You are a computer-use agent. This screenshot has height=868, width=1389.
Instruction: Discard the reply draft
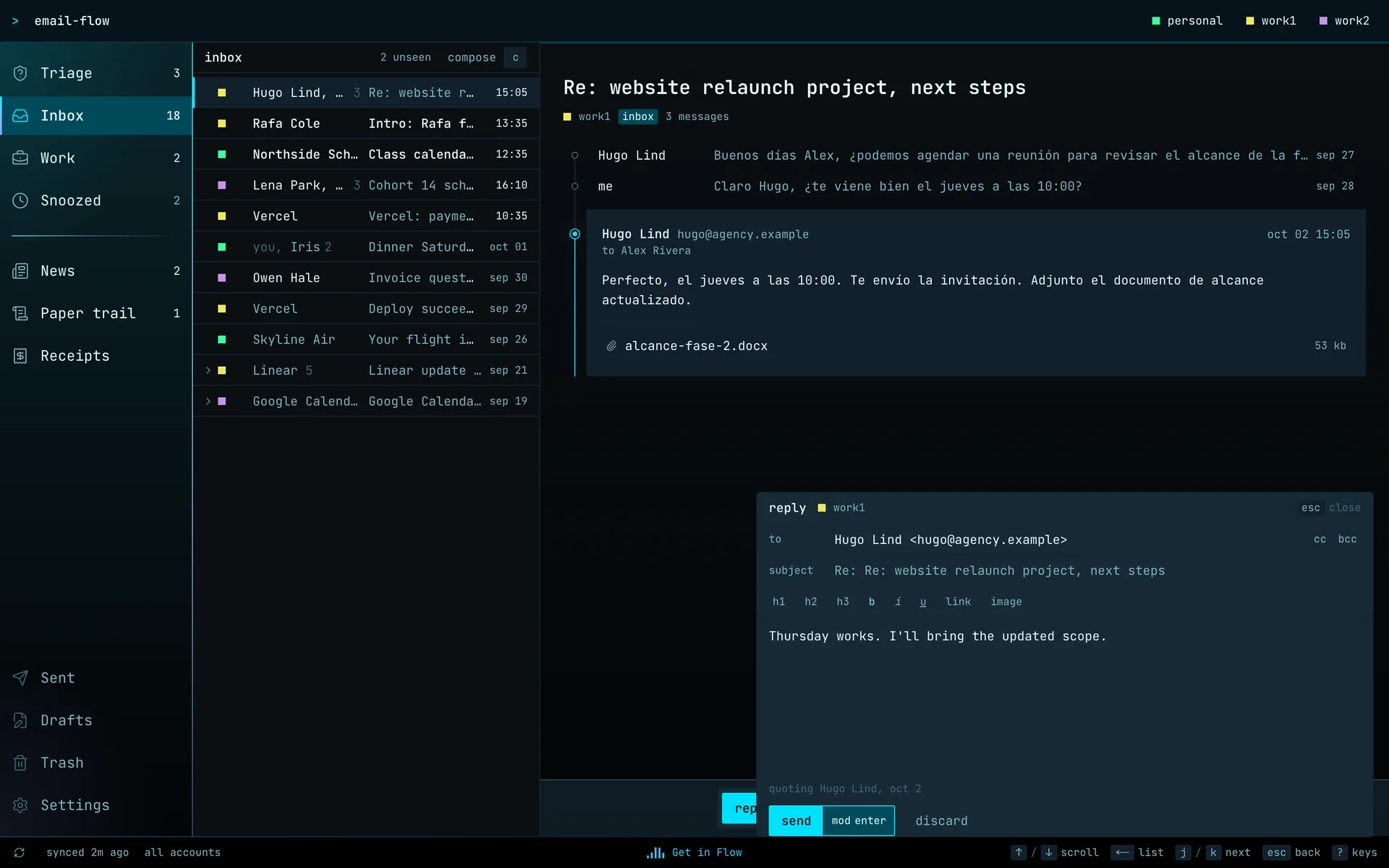tap(941, 821)
